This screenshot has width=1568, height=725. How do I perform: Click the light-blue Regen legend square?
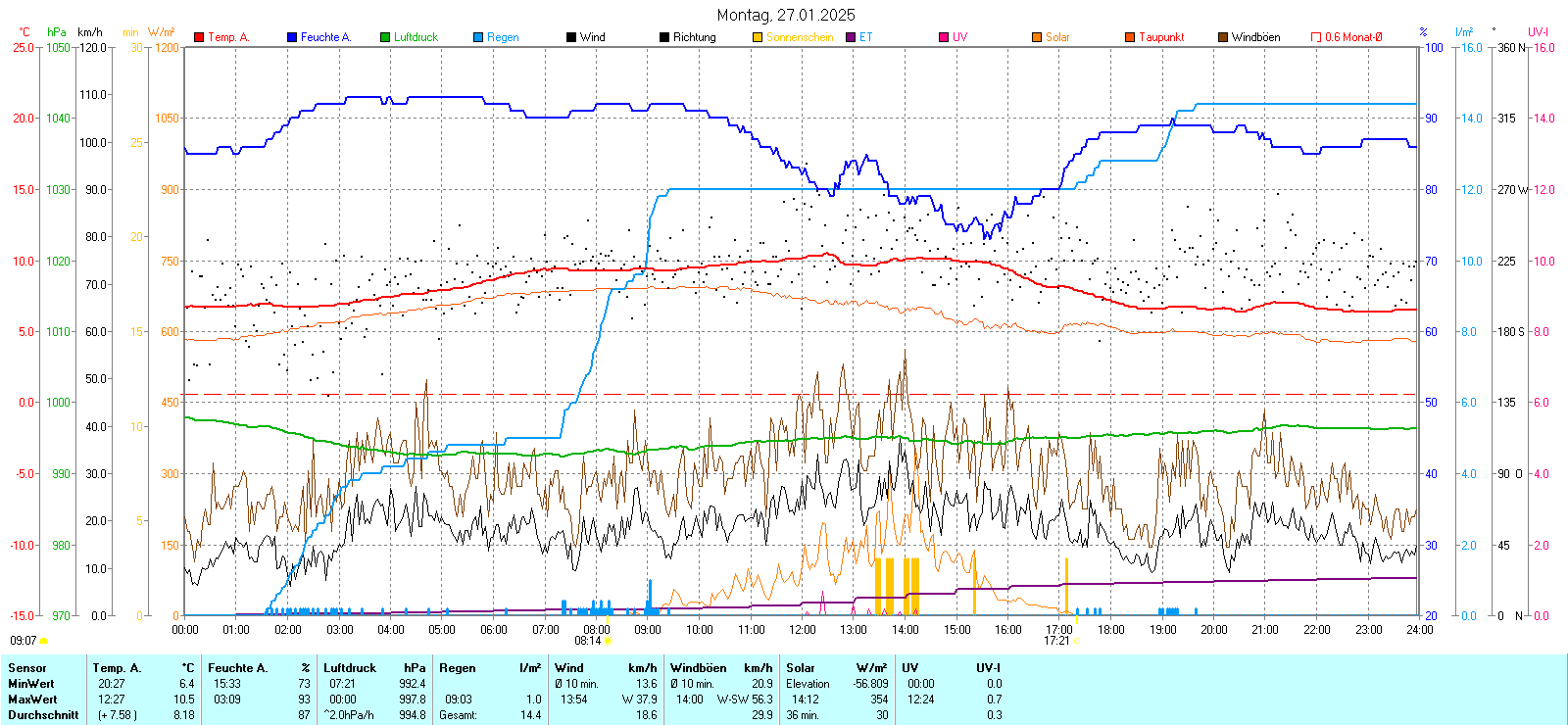[x=478, y=37]
